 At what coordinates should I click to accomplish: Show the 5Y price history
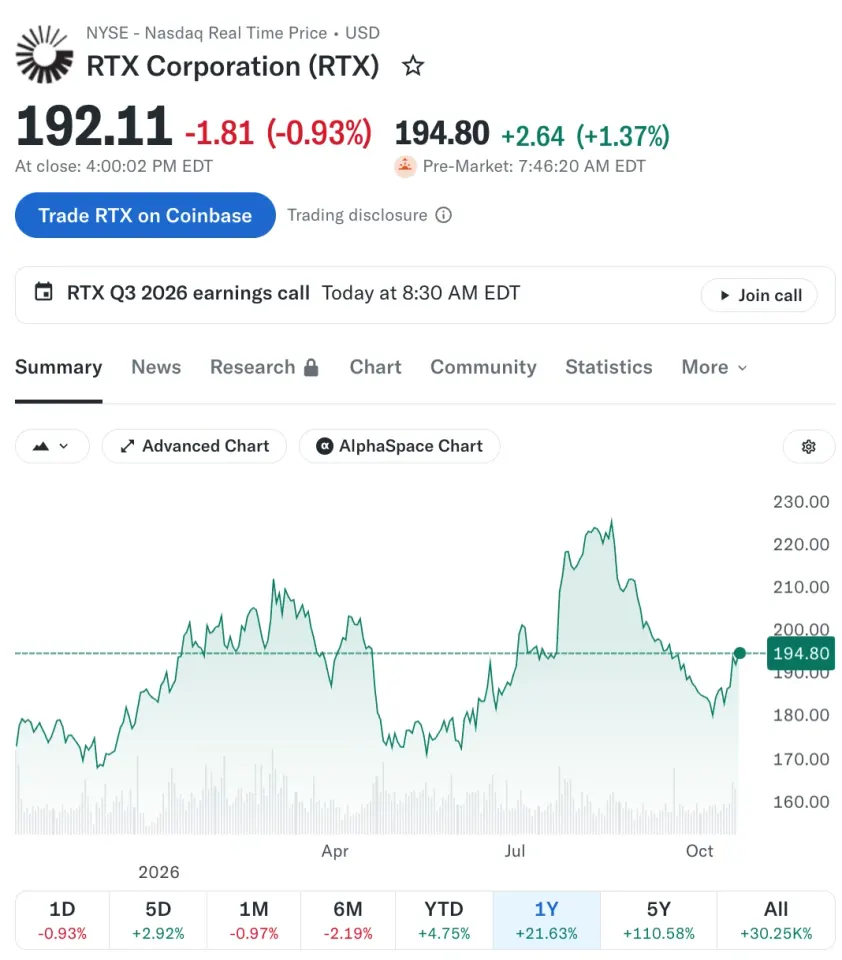click(658, 920)
